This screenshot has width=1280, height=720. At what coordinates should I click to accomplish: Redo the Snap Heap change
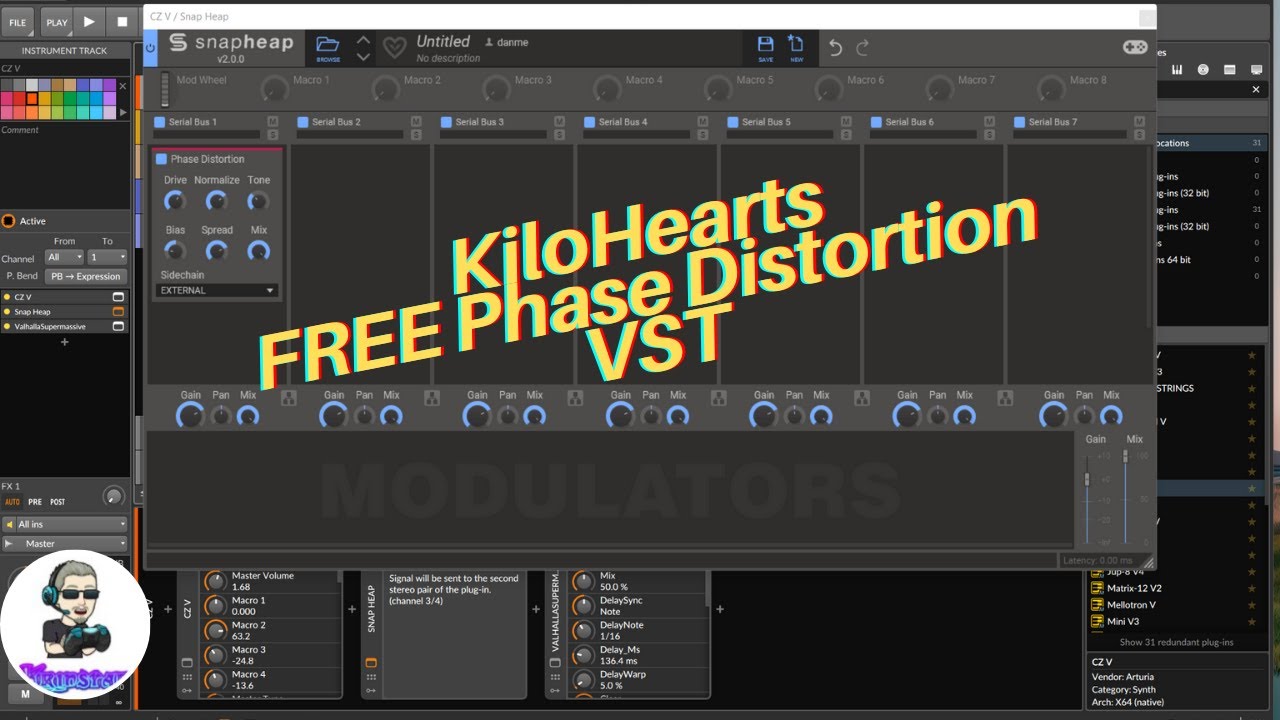click(x=862, y=47)
